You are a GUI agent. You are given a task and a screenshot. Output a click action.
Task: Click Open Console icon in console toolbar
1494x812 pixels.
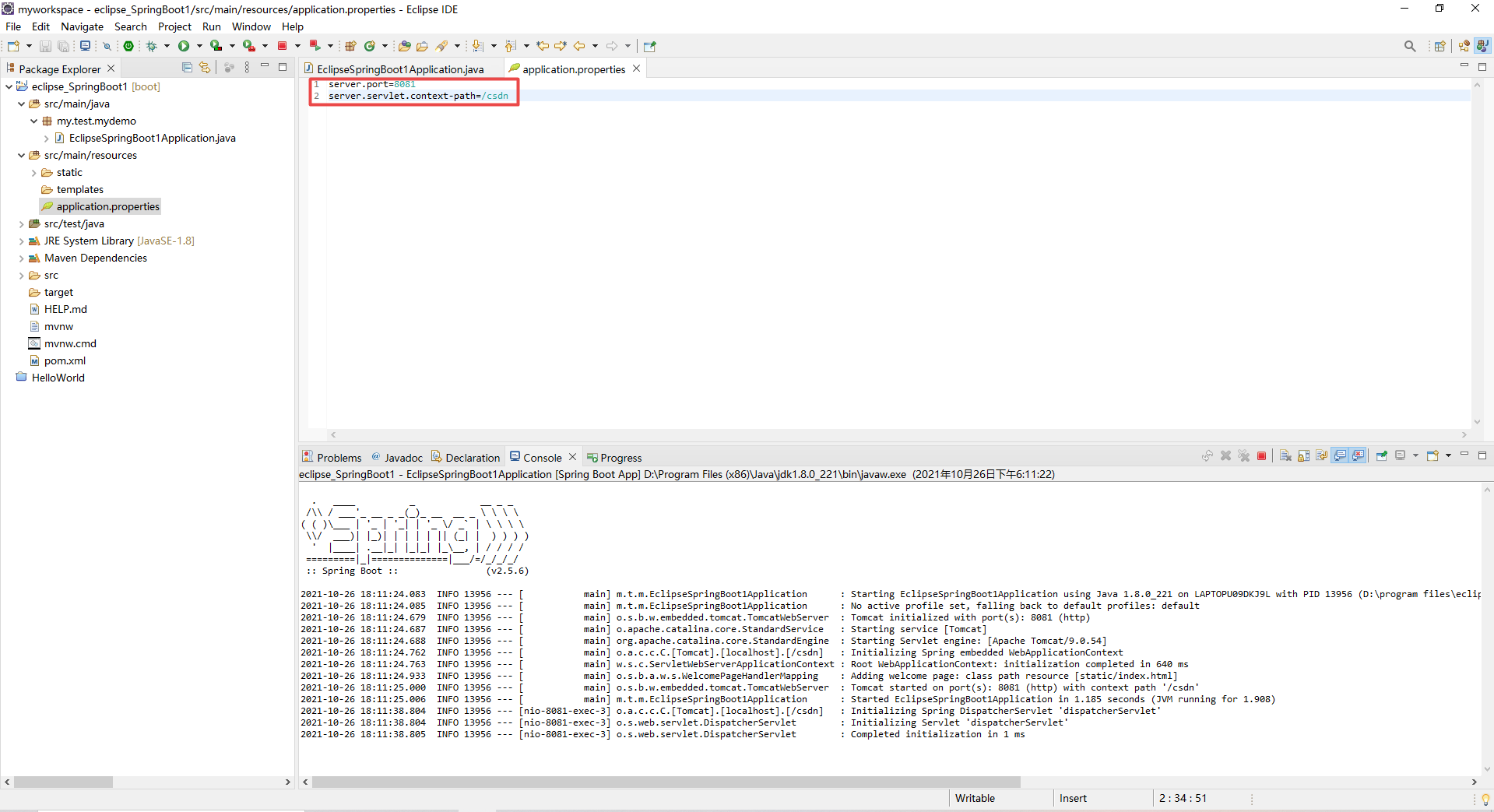tap(1432, 456)
